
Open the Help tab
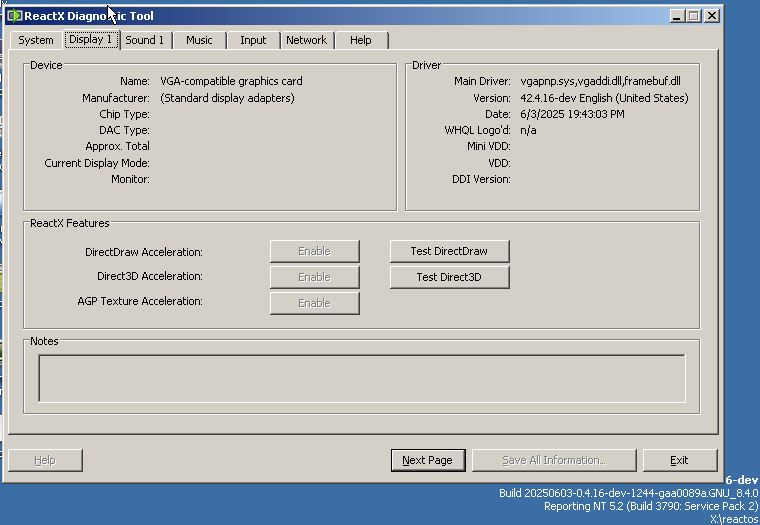(361, 40)
